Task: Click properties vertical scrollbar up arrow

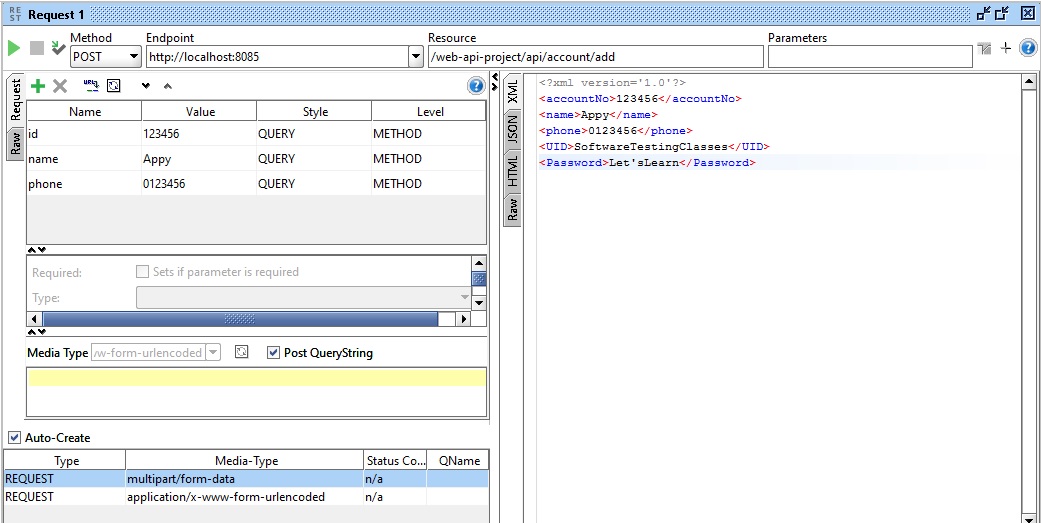Action: click(479, 263)
